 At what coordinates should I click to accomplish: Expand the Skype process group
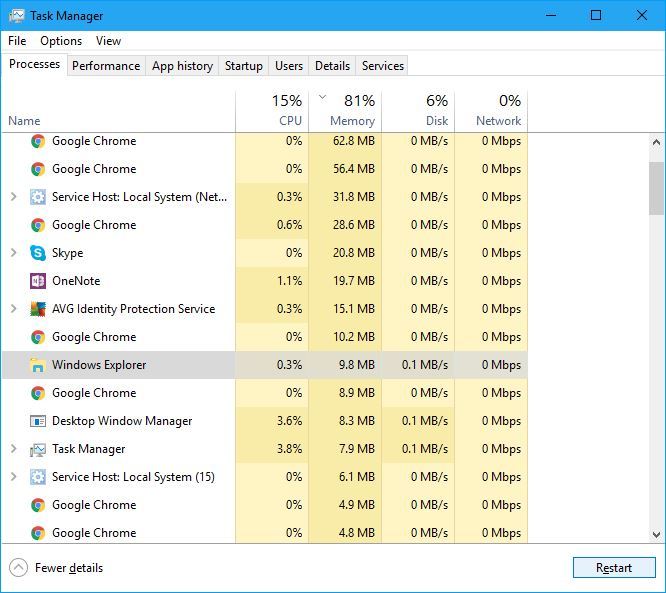(x=14, y=253)
